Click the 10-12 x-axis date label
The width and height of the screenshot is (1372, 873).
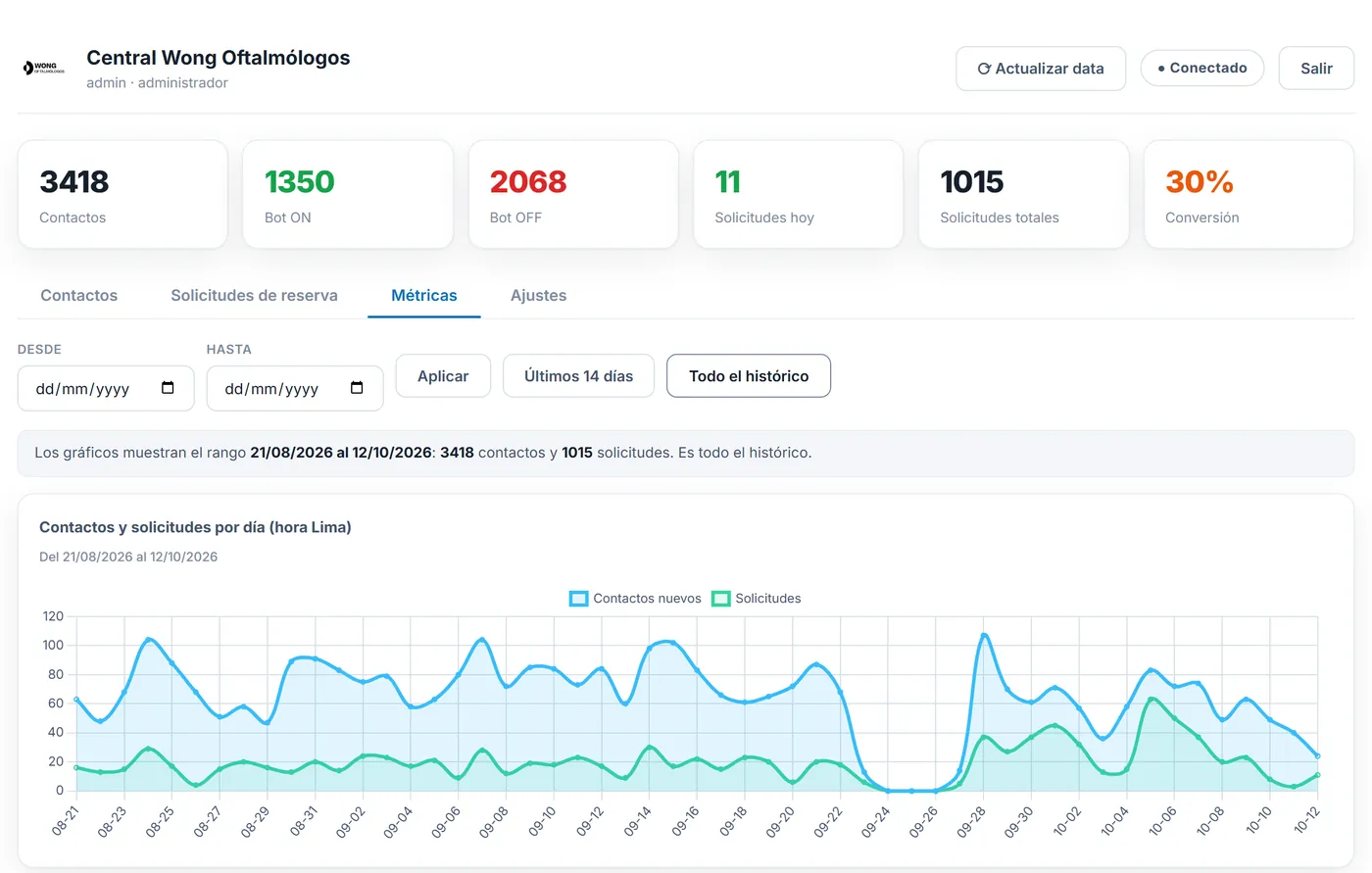click(x=1306, y=821)
